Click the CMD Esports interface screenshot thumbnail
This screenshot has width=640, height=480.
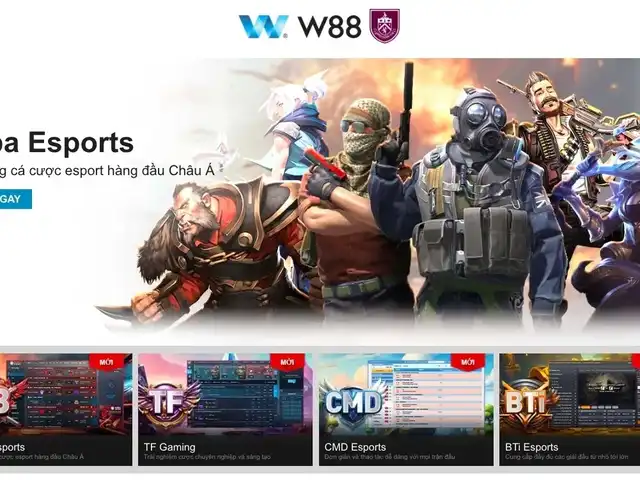424,394
